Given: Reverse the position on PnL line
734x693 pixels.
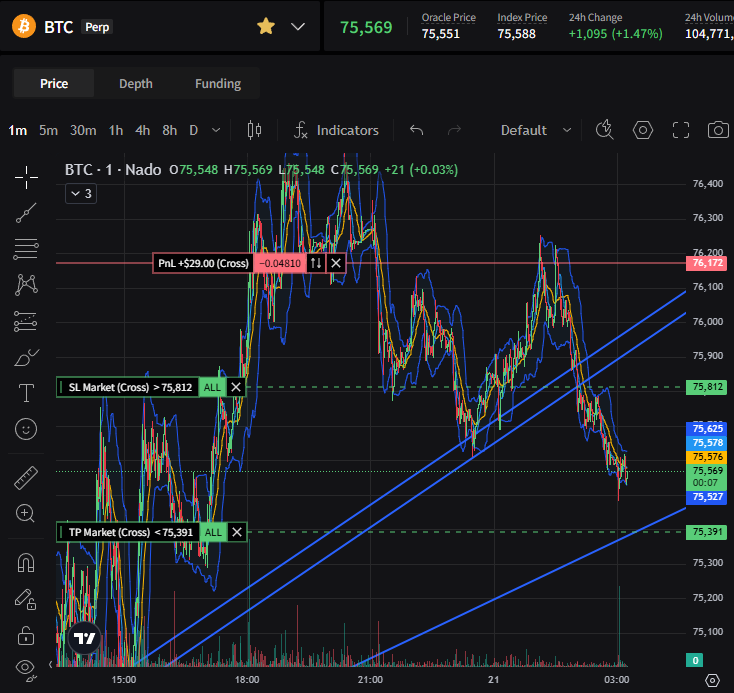Looking at the screenshot, I should 316,263.
